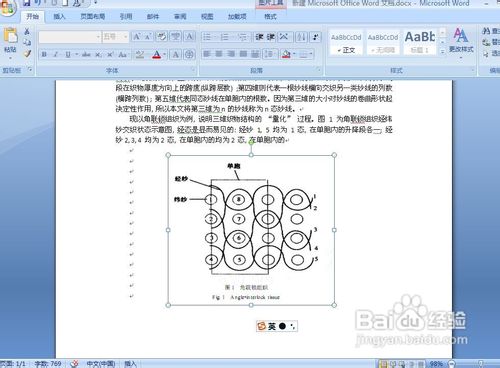This screenshot has height=368, width=500.
Task: Toggle justify alignment
Action: click(243, 54)
